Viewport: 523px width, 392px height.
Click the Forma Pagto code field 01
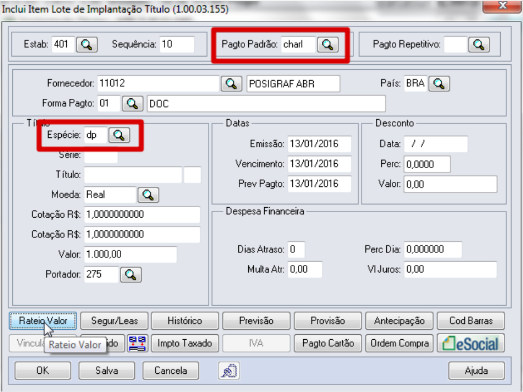(x=108, y=103)
